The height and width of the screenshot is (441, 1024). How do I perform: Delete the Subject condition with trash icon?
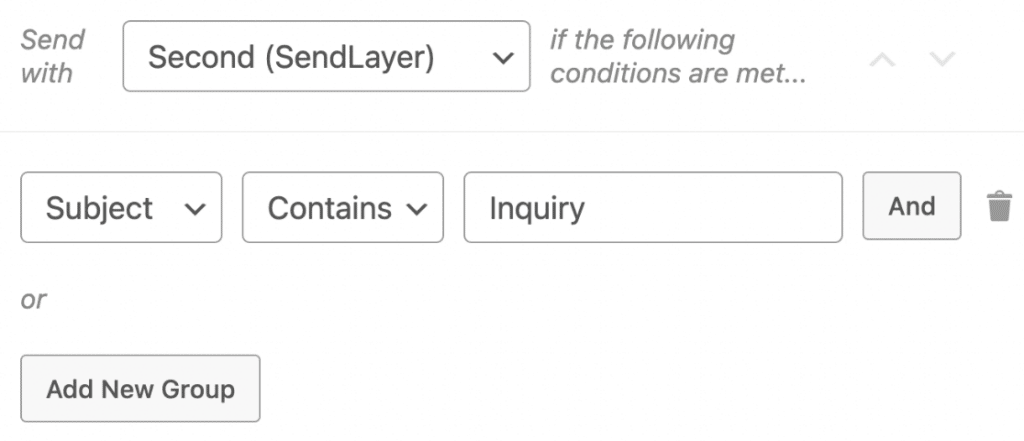coord(998,207)
